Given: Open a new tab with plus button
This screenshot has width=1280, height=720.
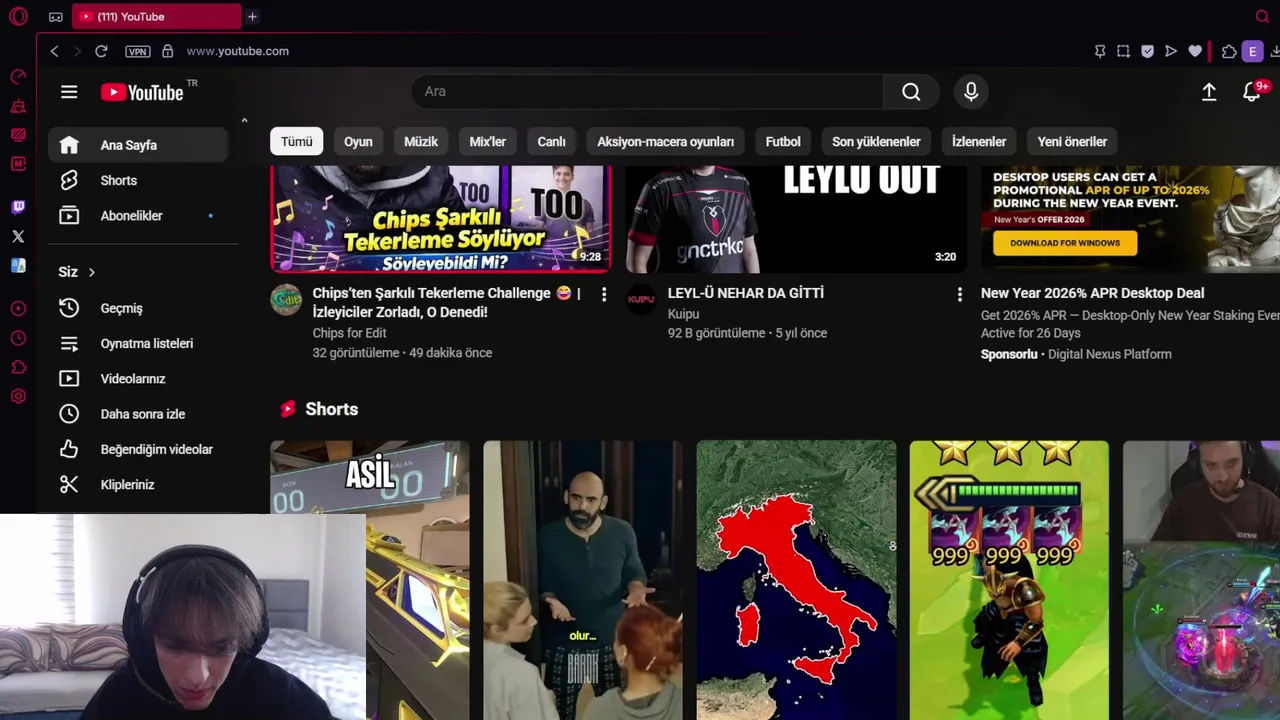Looking at the screenshot, I should pyautogui.click(x=252, y=17).
